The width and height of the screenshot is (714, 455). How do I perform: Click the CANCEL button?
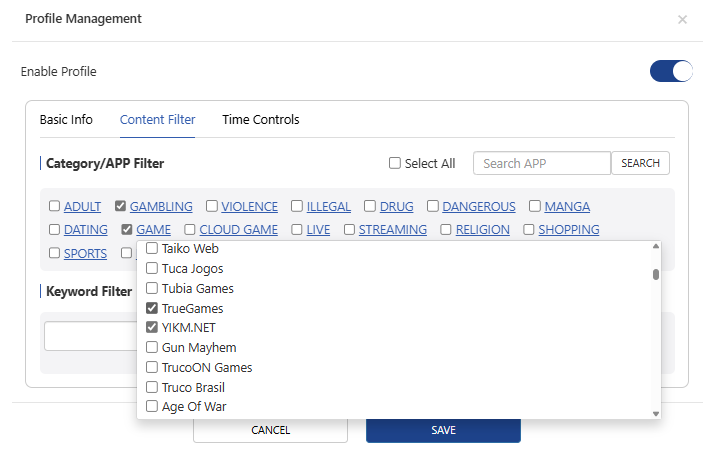[x=270, y=430]
